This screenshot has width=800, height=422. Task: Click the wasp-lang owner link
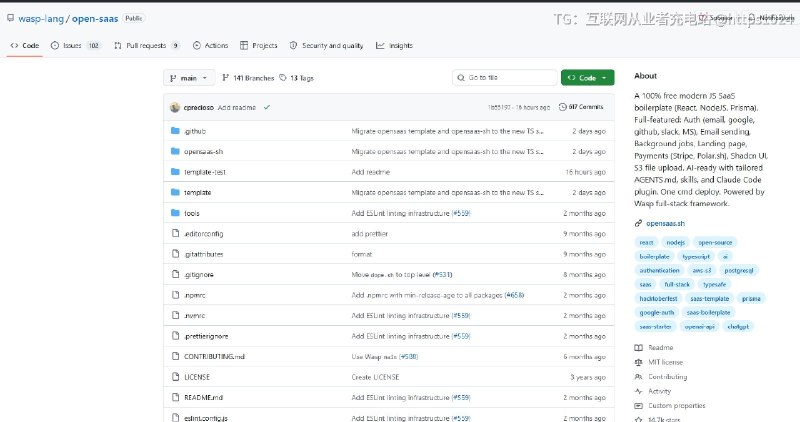pos(41,19)
